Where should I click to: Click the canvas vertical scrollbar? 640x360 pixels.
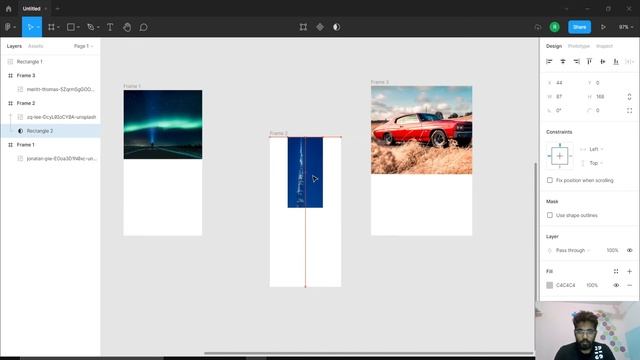(x=536, y=232)
